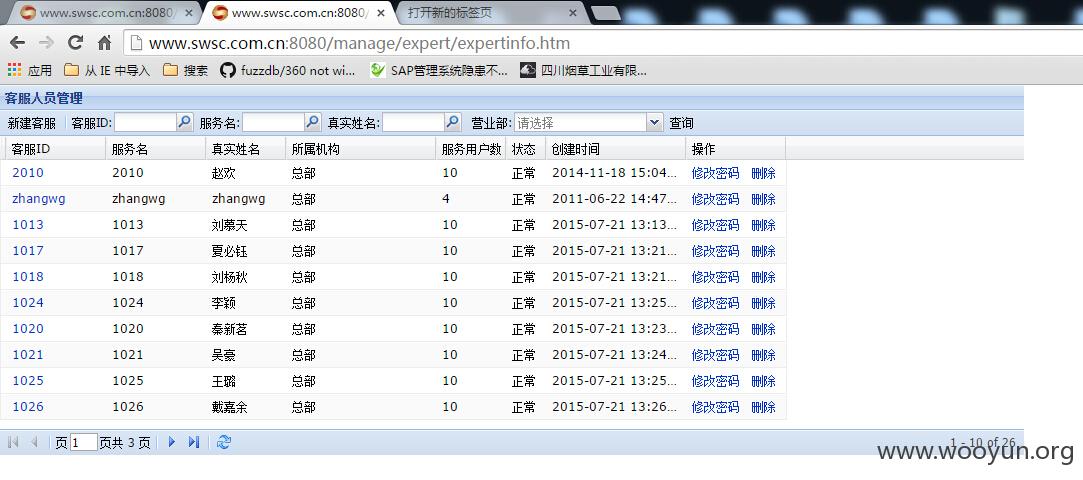This screenshot has width=1083, height=480.
Task: Go to previous page of the grid
Action: point(34,442)
